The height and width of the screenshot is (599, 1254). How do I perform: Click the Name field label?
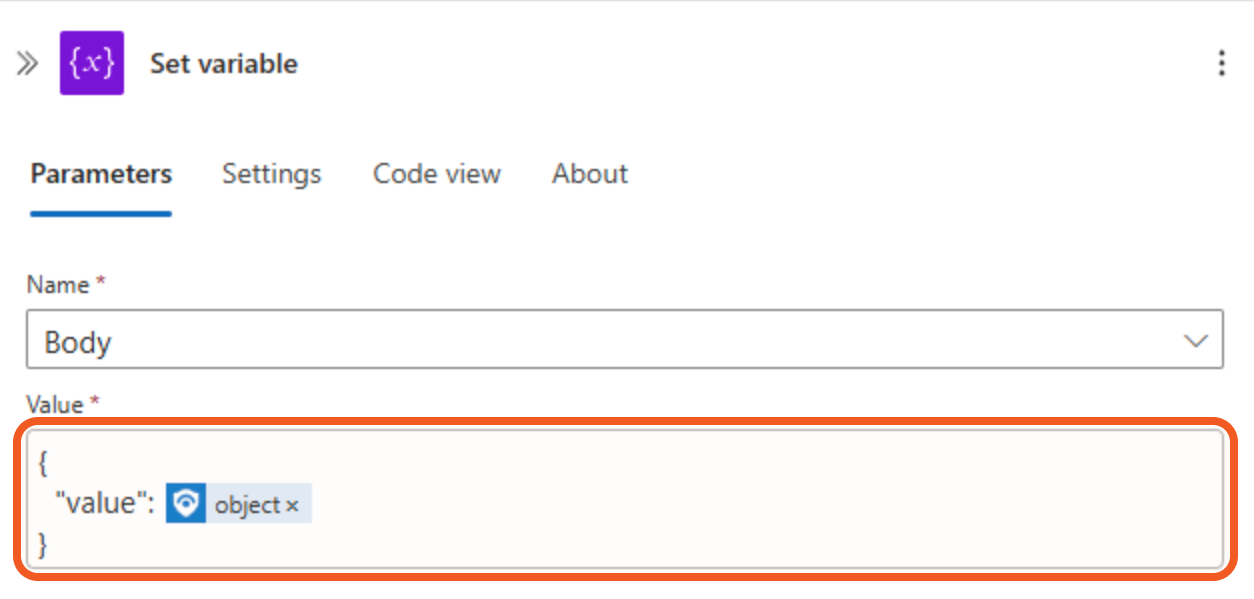[58, 285]
